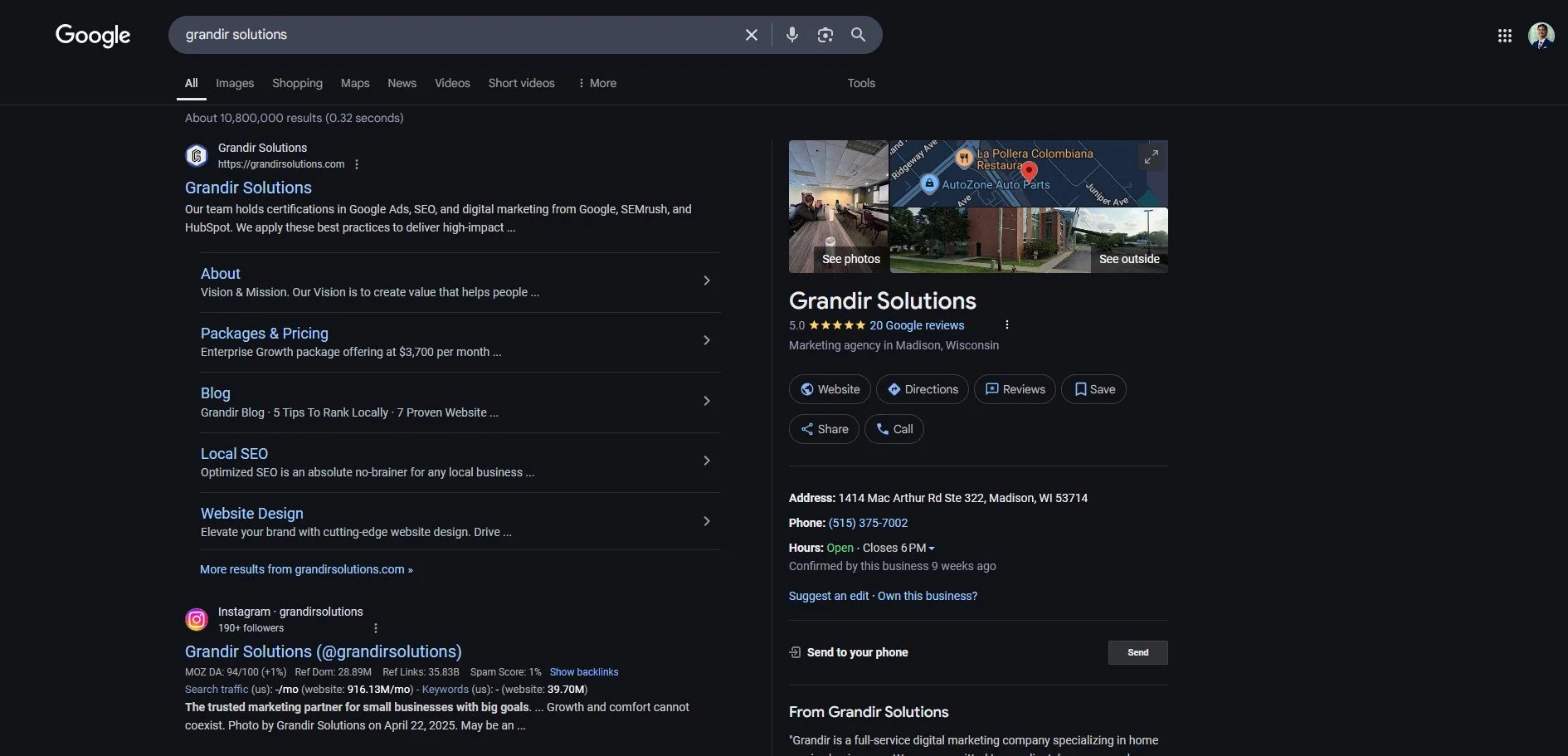Viewport: 1568px width, 756px height.
Task: Open See outside street view thumbnail
Action: [1029, 241]
